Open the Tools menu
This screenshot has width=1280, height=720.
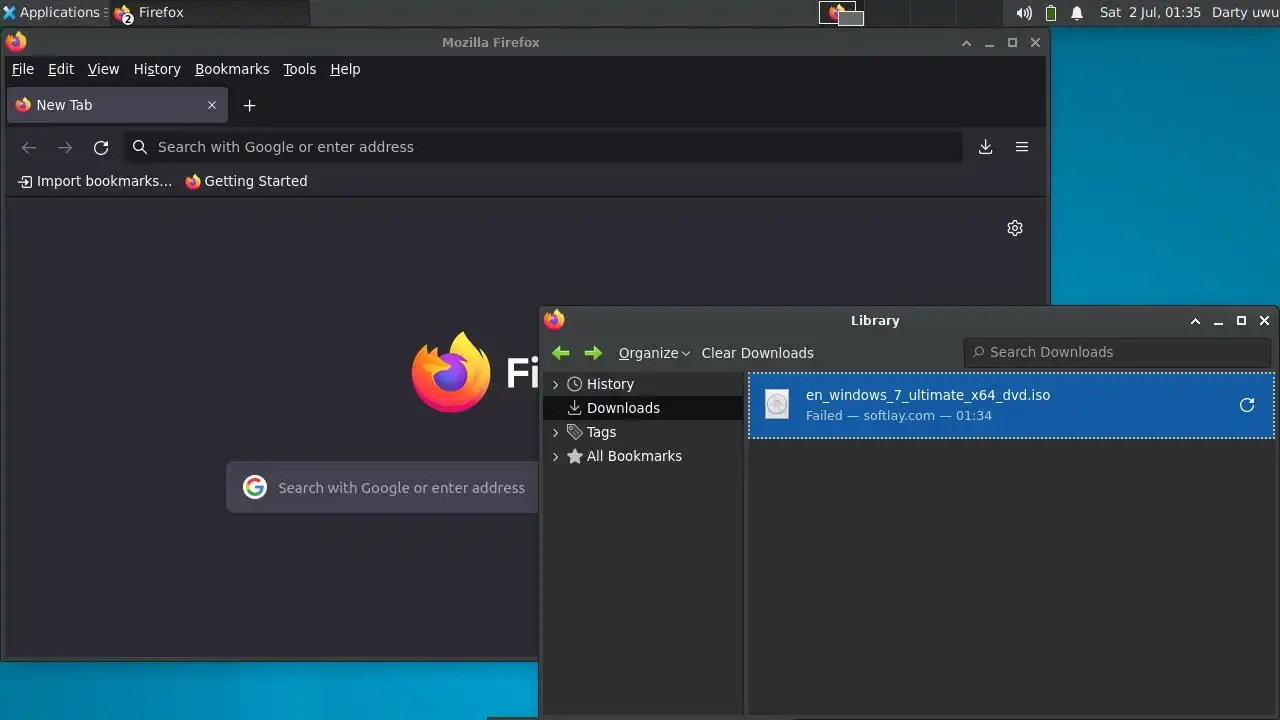(299, 69)
